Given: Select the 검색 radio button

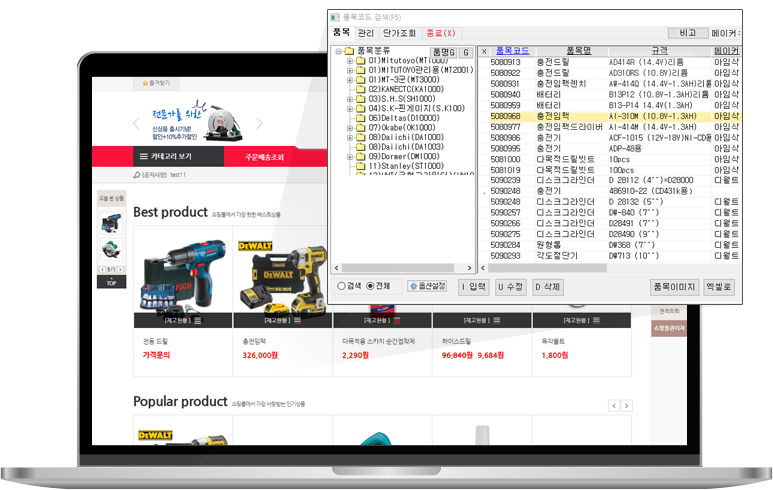Looking at the screenshot, I should (341, 286).
